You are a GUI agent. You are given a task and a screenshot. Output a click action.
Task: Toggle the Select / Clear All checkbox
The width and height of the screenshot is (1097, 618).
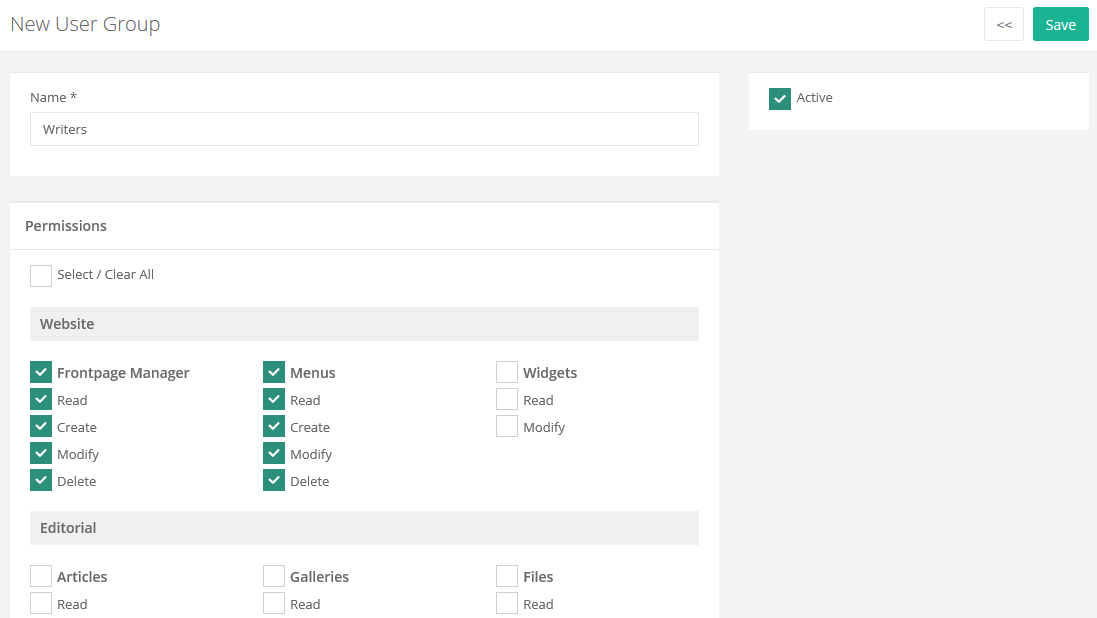(x=40, y=275)
